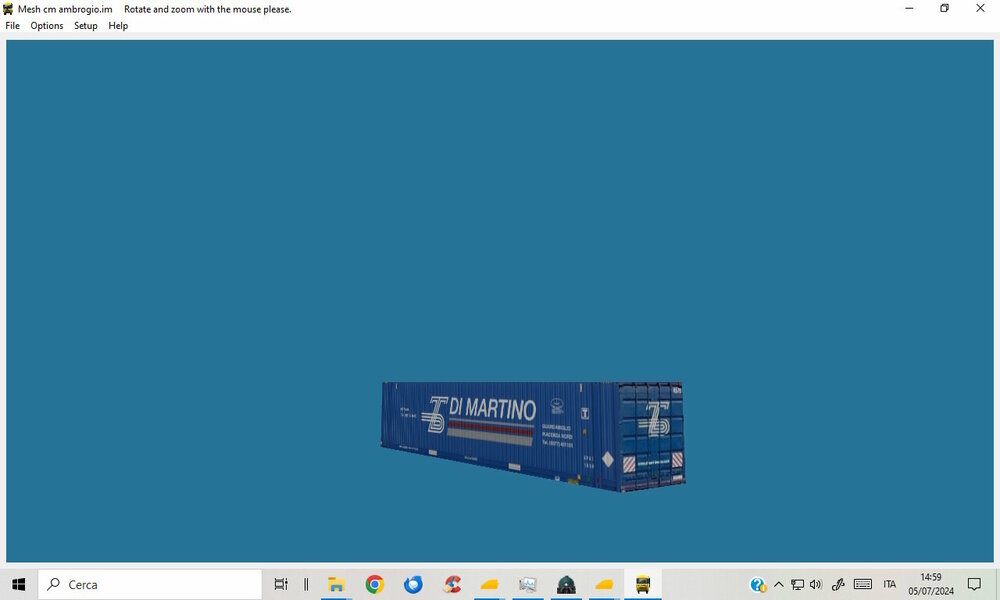1000x600 pixels.
Task: Click the pen workspace tray icon
Action: click(838, 584)
